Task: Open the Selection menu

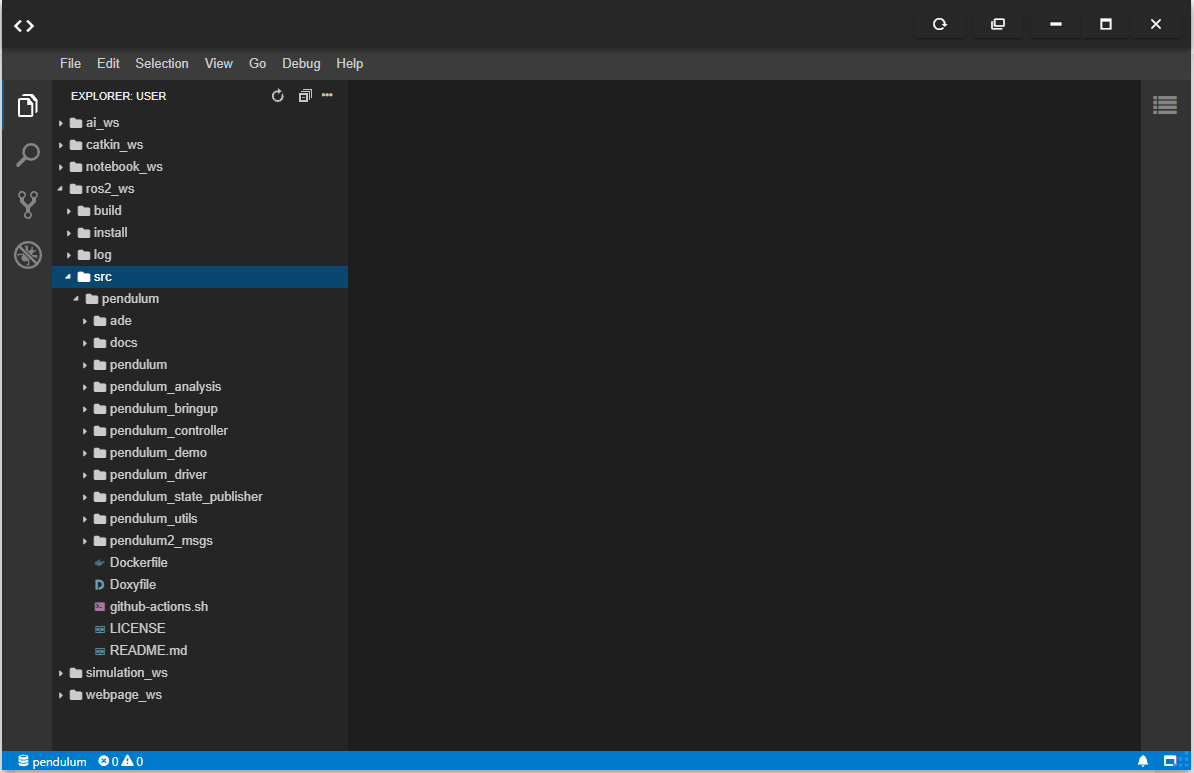Action: point(162,63)
